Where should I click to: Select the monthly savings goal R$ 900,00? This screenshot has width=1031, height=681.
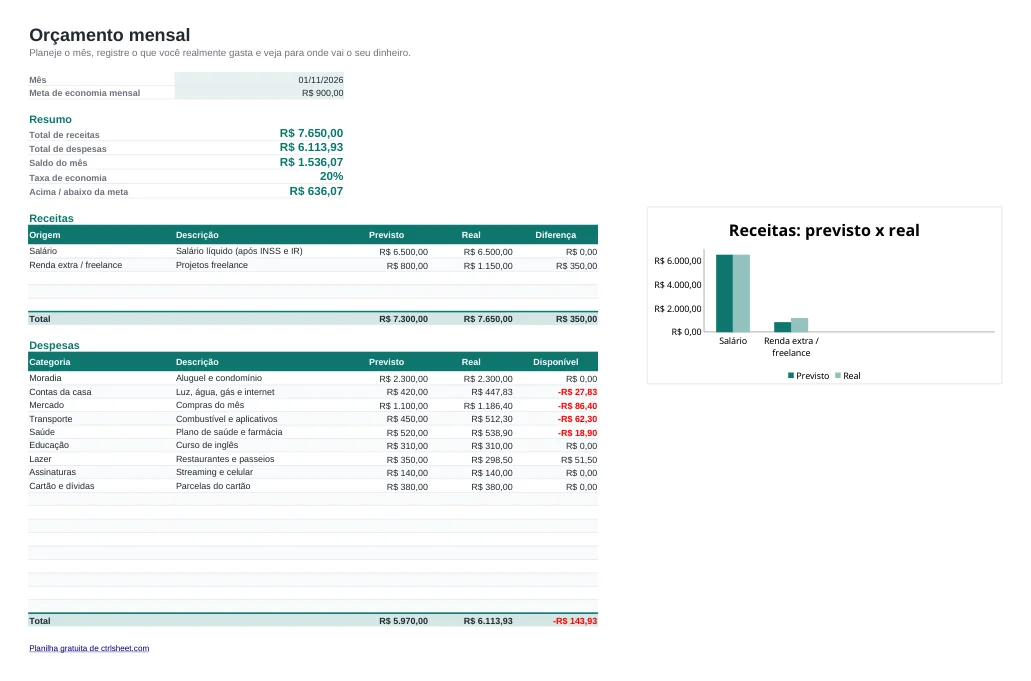(x=323, y=93)
